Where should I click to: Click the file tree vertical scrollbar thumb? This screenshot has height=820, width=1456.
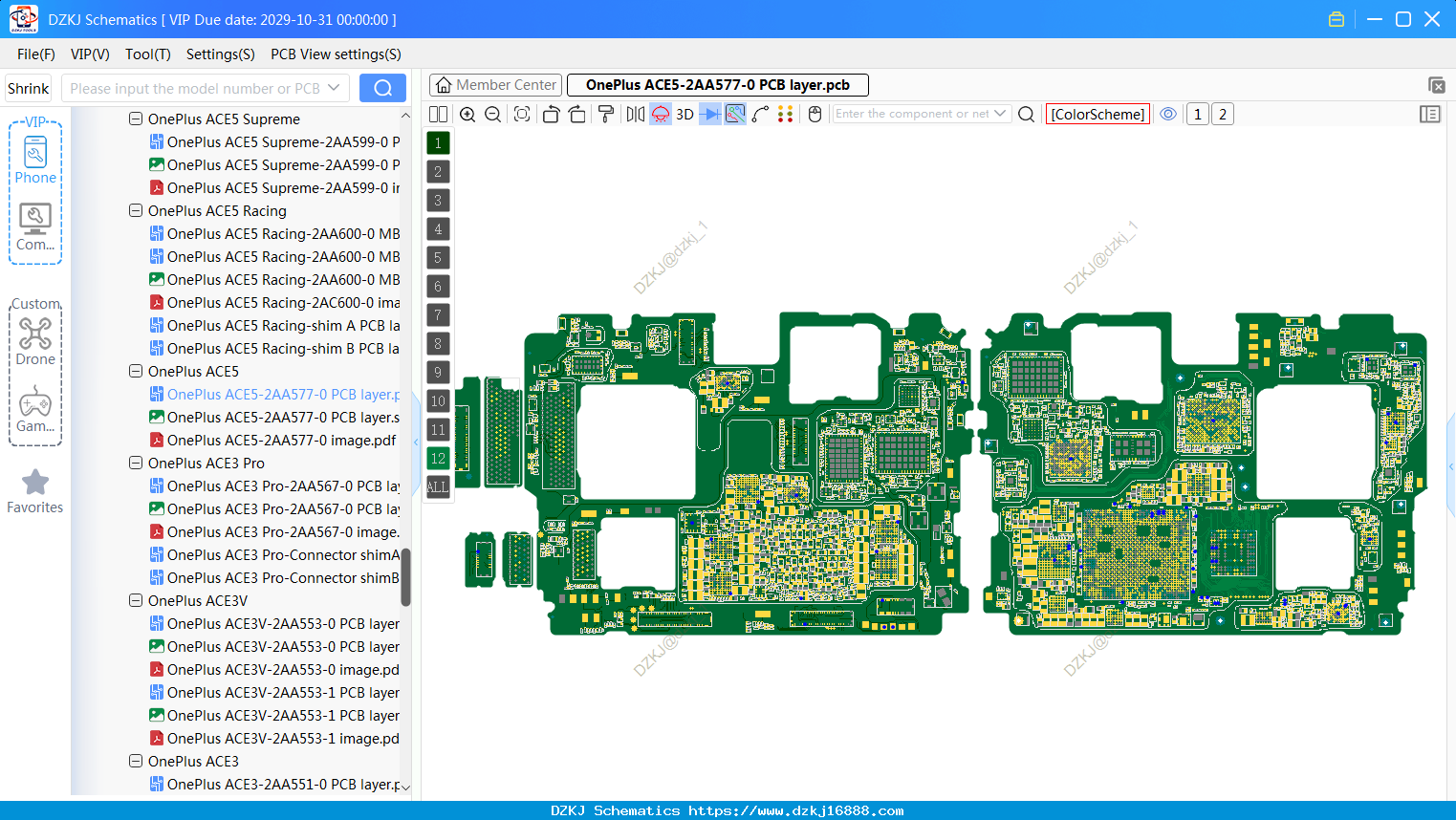tap(405, 576)
